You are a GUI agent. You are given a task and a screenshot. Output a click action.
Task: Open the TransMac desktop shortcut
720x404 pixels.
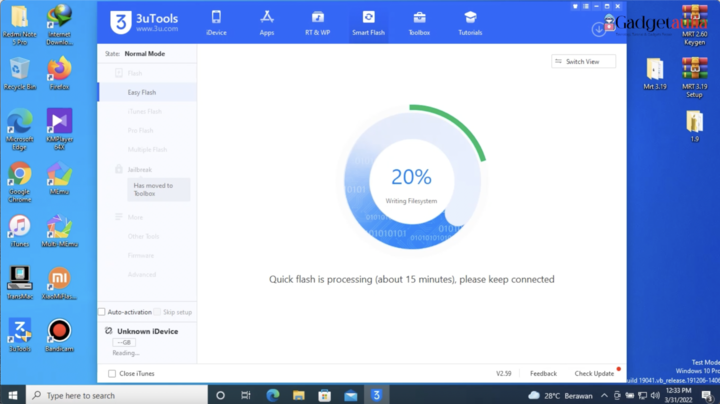[x=20, y=283]
